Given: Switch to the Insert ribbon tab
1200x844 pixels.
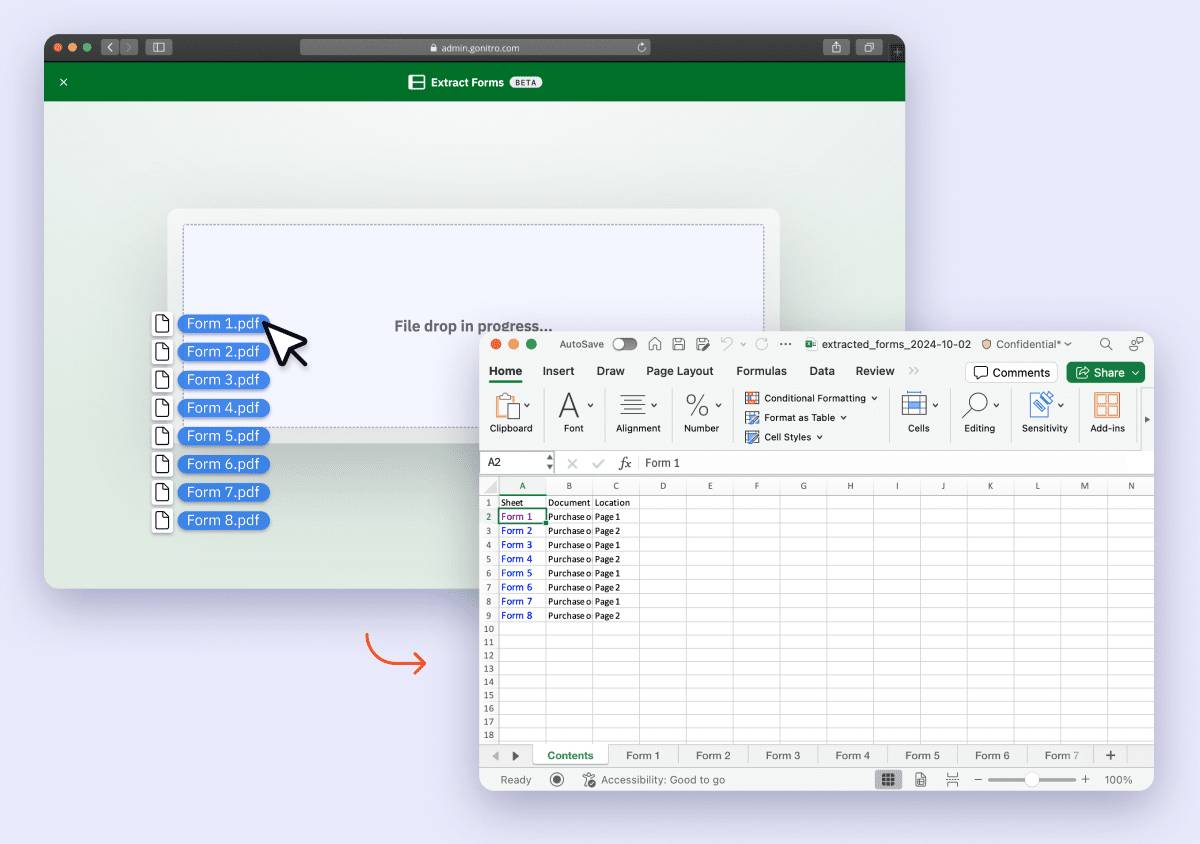Looking at the screenshot, I should pos(558,371).
